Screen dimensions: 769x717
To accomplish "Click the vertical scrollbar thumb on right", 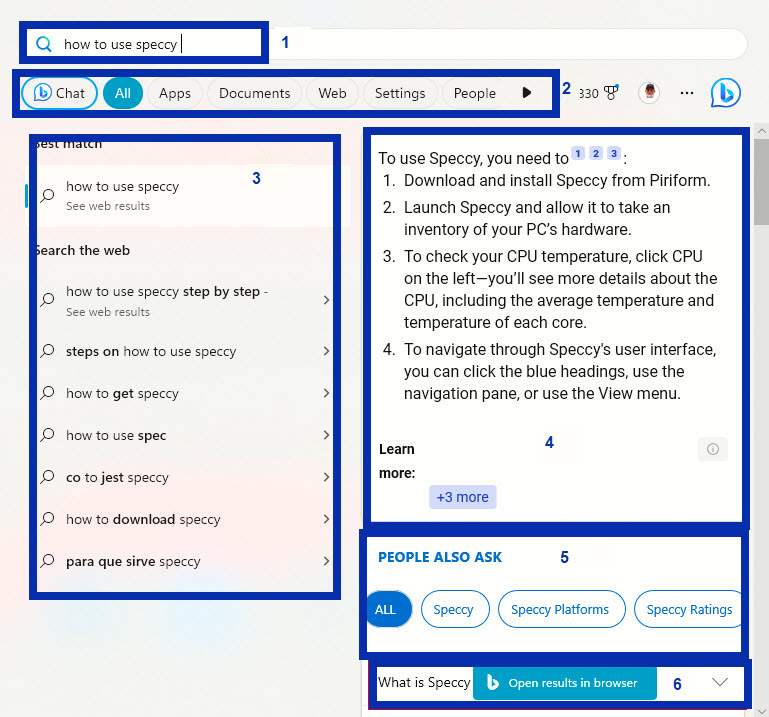I will 761,182.
